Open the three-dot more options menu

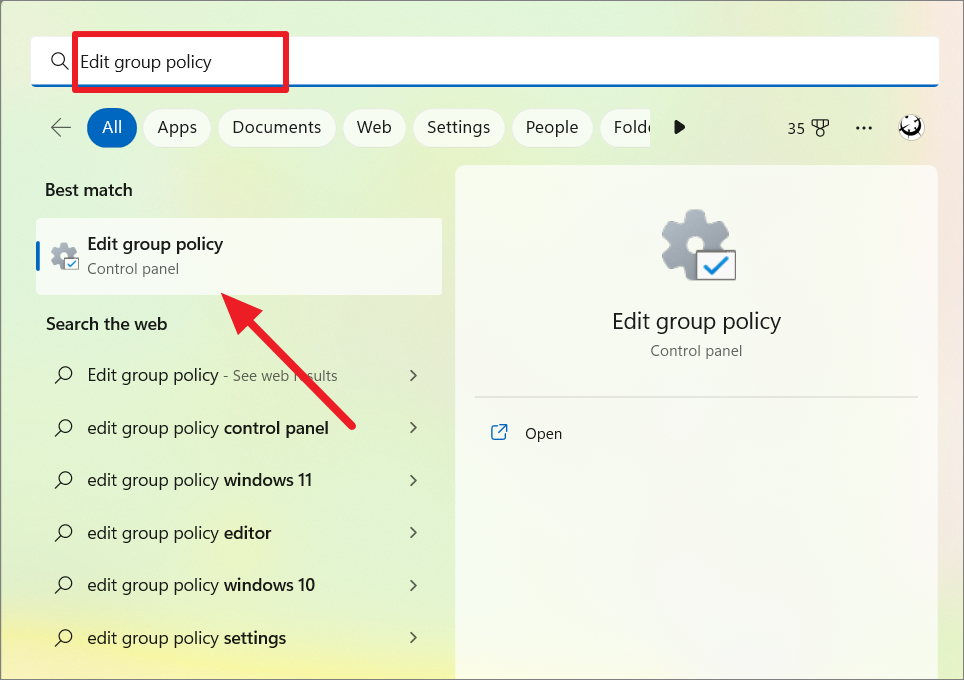pos(864,128)
